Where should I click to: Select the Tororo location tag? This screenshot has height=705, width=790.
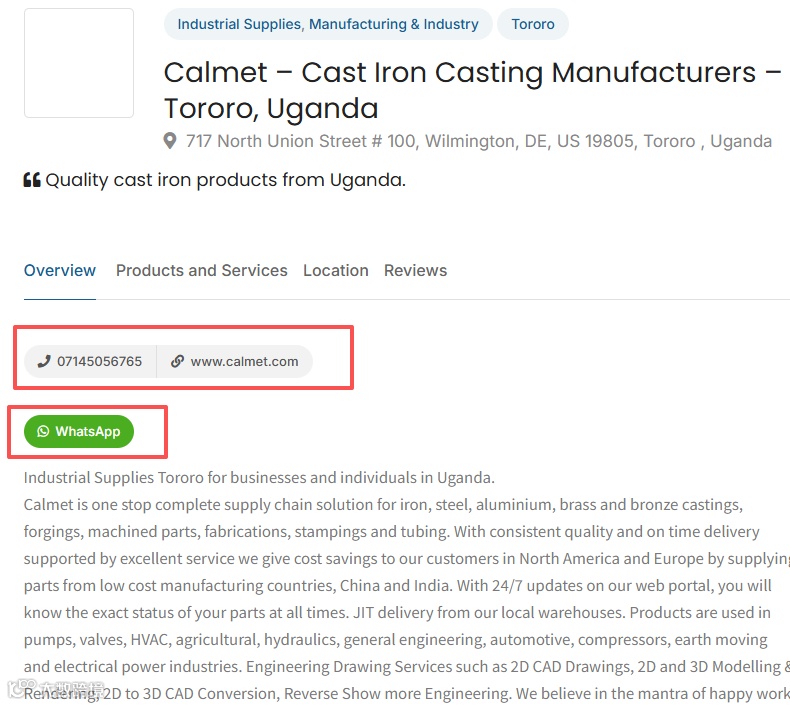pos(532,24)
